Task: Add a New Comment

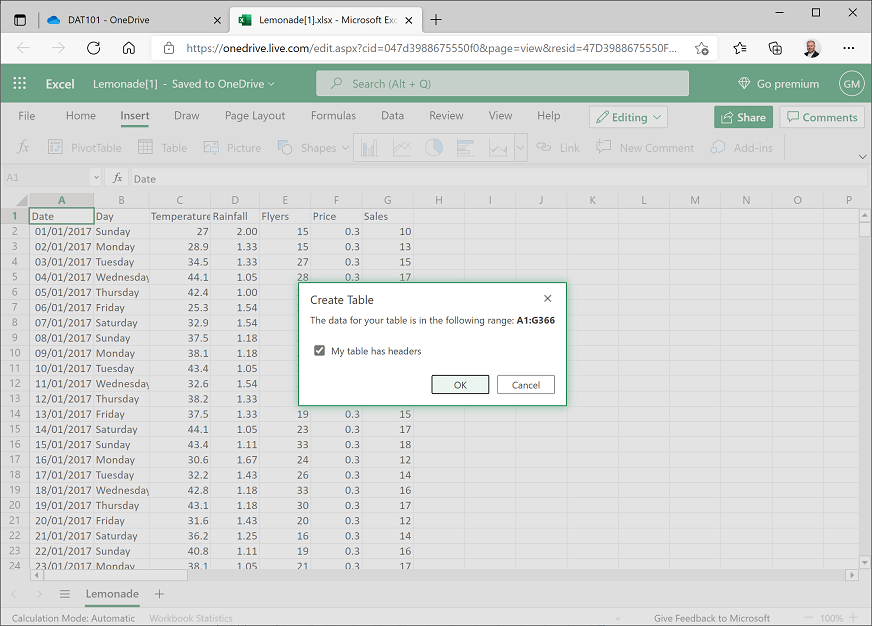Action: [x=644, y=147]
